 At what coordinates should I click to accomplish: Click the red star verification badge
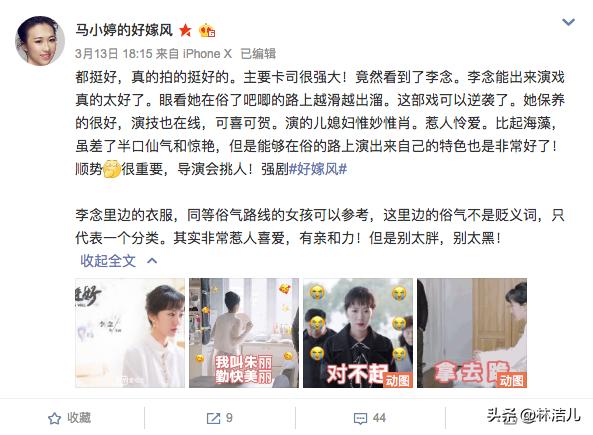tap(185, 30)
